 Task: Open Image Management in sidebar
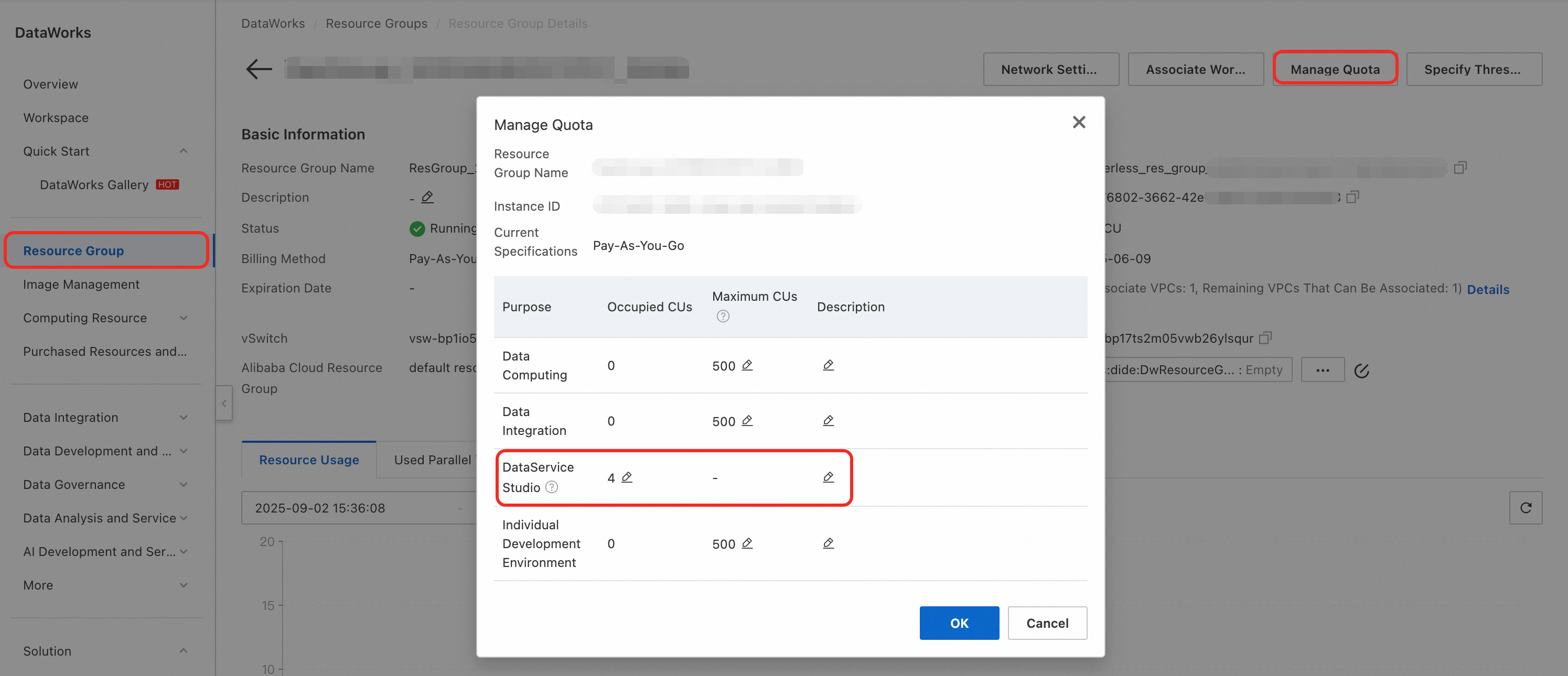(x=81, y=284)
